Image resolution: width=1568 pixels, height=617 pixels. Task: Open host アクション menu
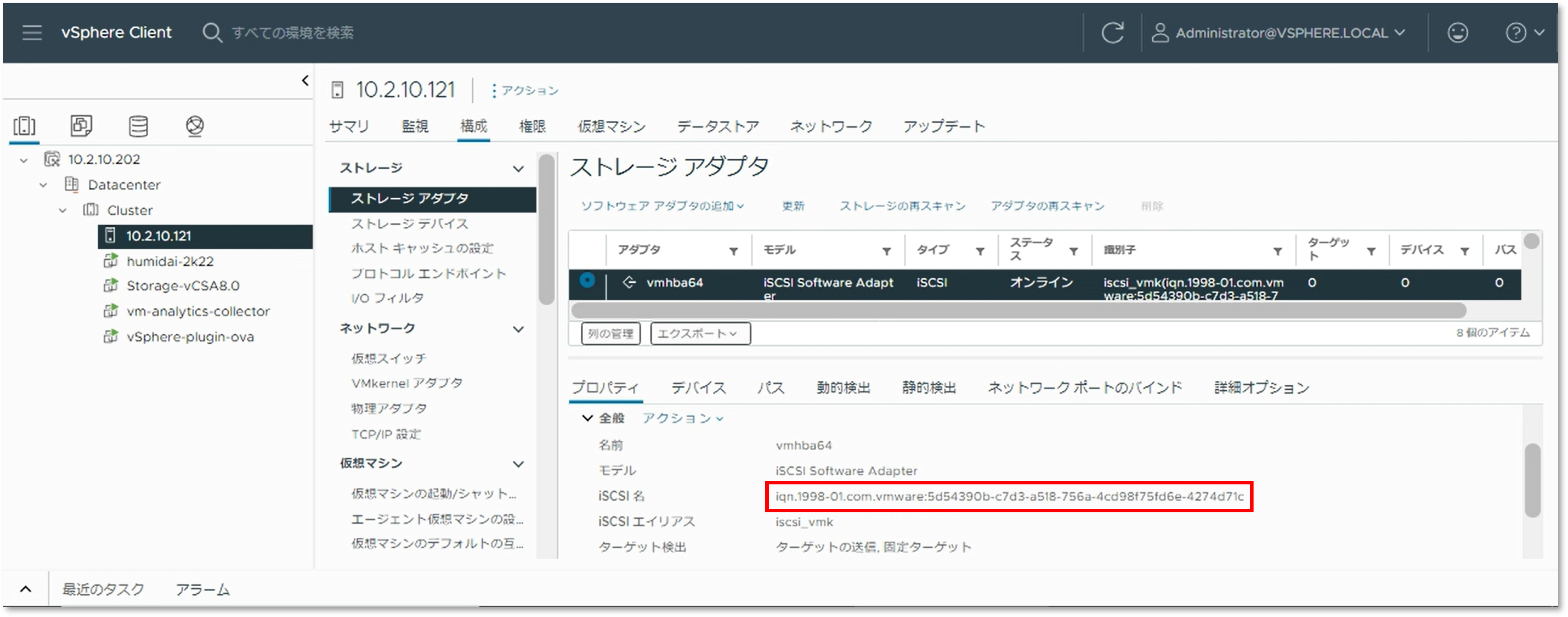coord(525,90)
